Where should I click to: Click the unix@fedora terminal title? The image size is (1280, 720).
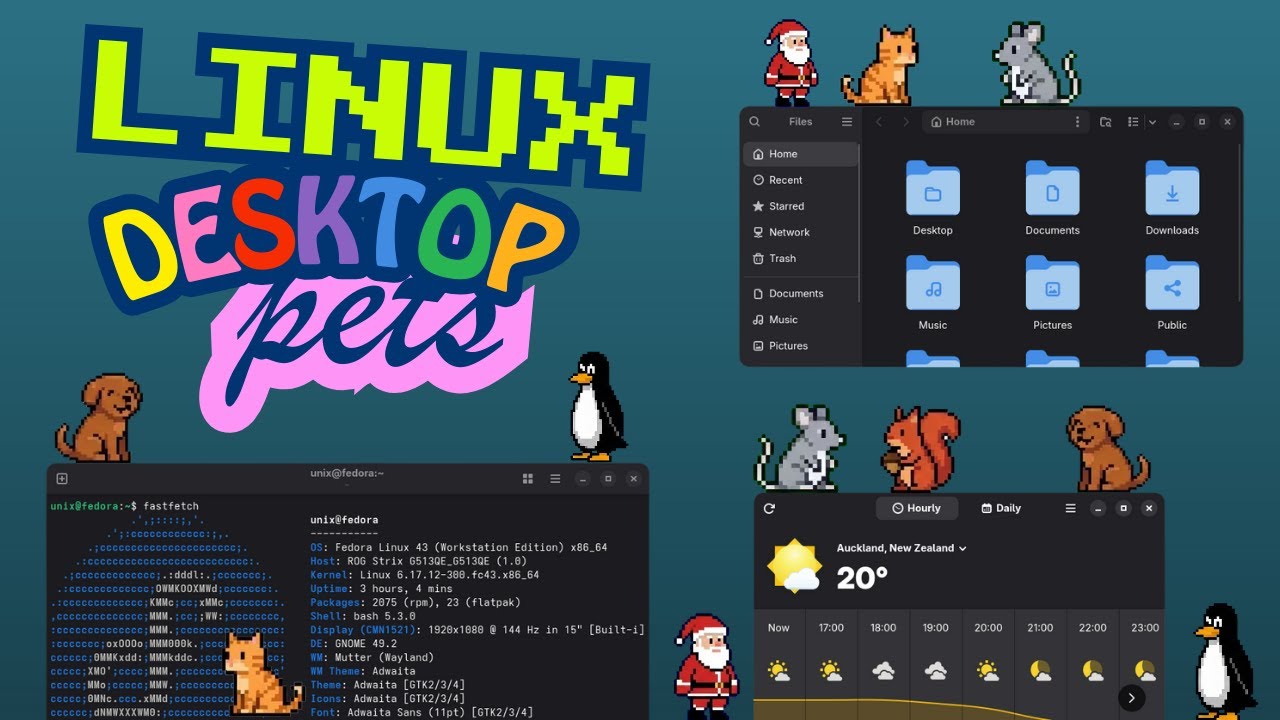tap(347, 473)
